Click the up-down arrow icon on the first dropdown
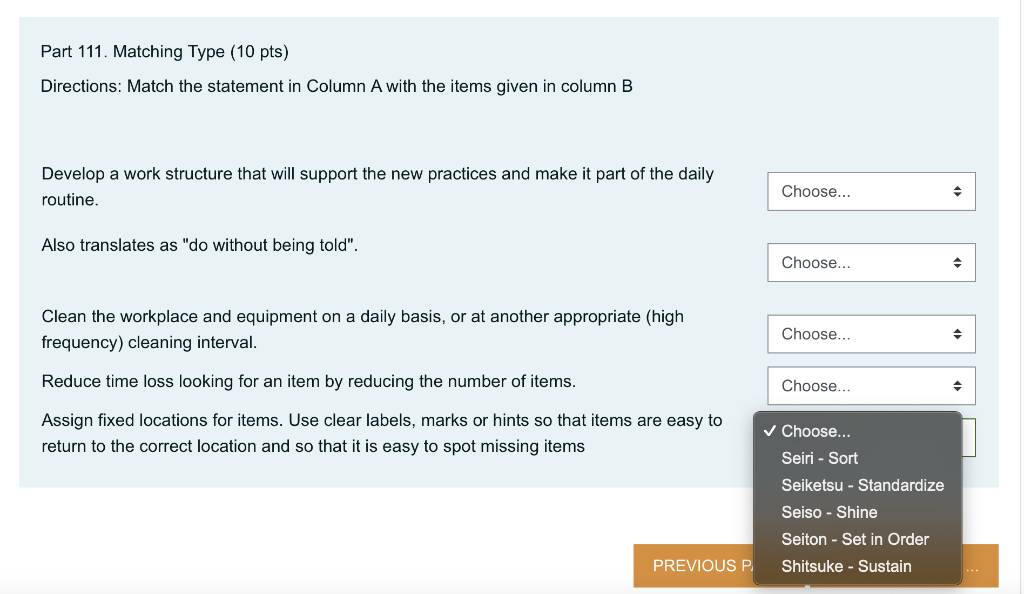The height and width of the screenshot is (594, 1024). (958, 191)
